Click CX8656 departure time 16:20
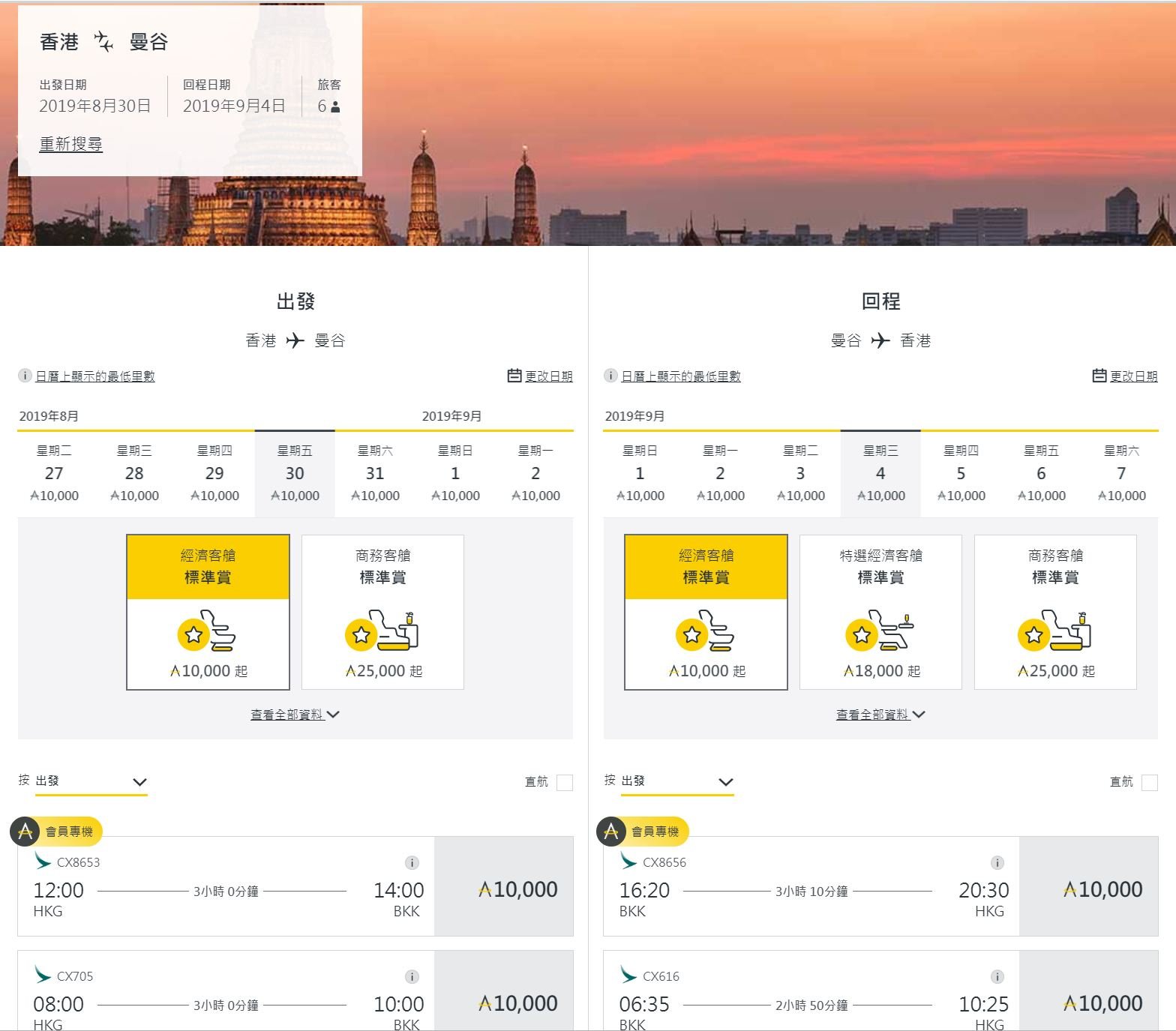This screenshot has height=1031, width=1176. (x=644, y=890)
